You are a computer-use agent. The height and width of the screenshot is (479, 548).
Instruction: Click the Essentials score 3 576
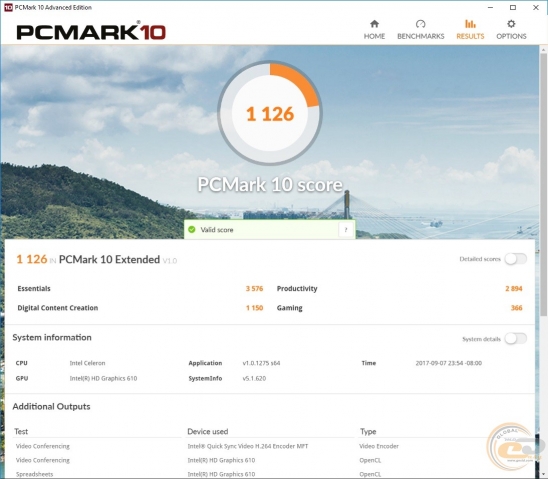(254, 289)
